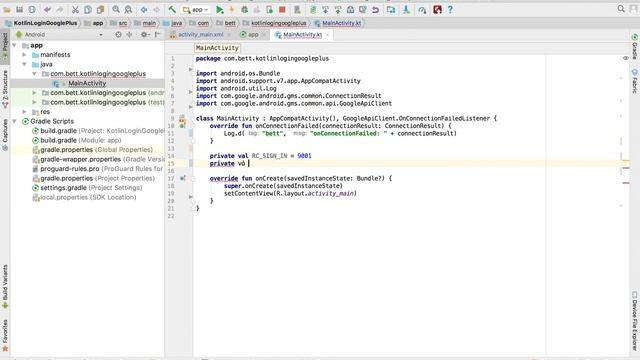Click the Replace icon in toolbar
The image size is (640, 360).
128,9
